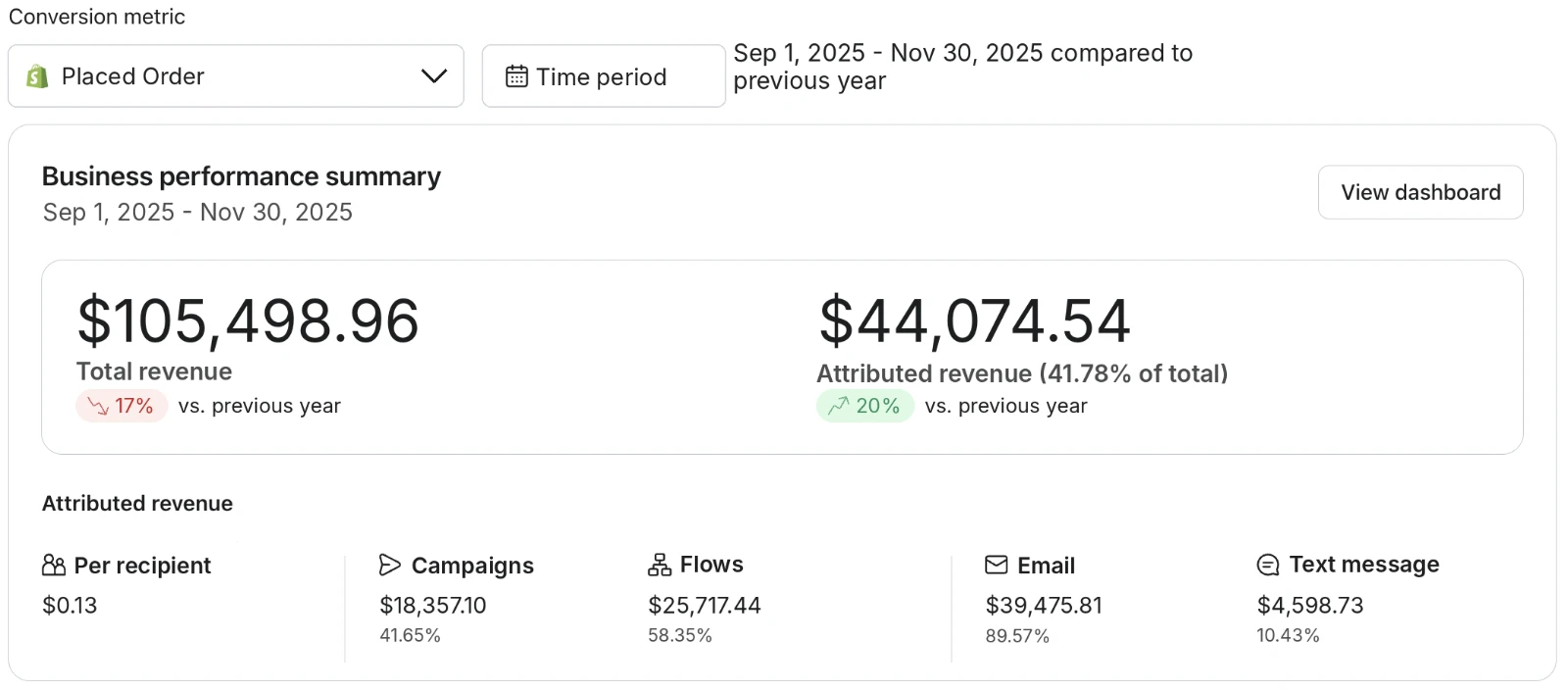
Task: Click the upward trend arrow icon
Action: pos(839,406)
